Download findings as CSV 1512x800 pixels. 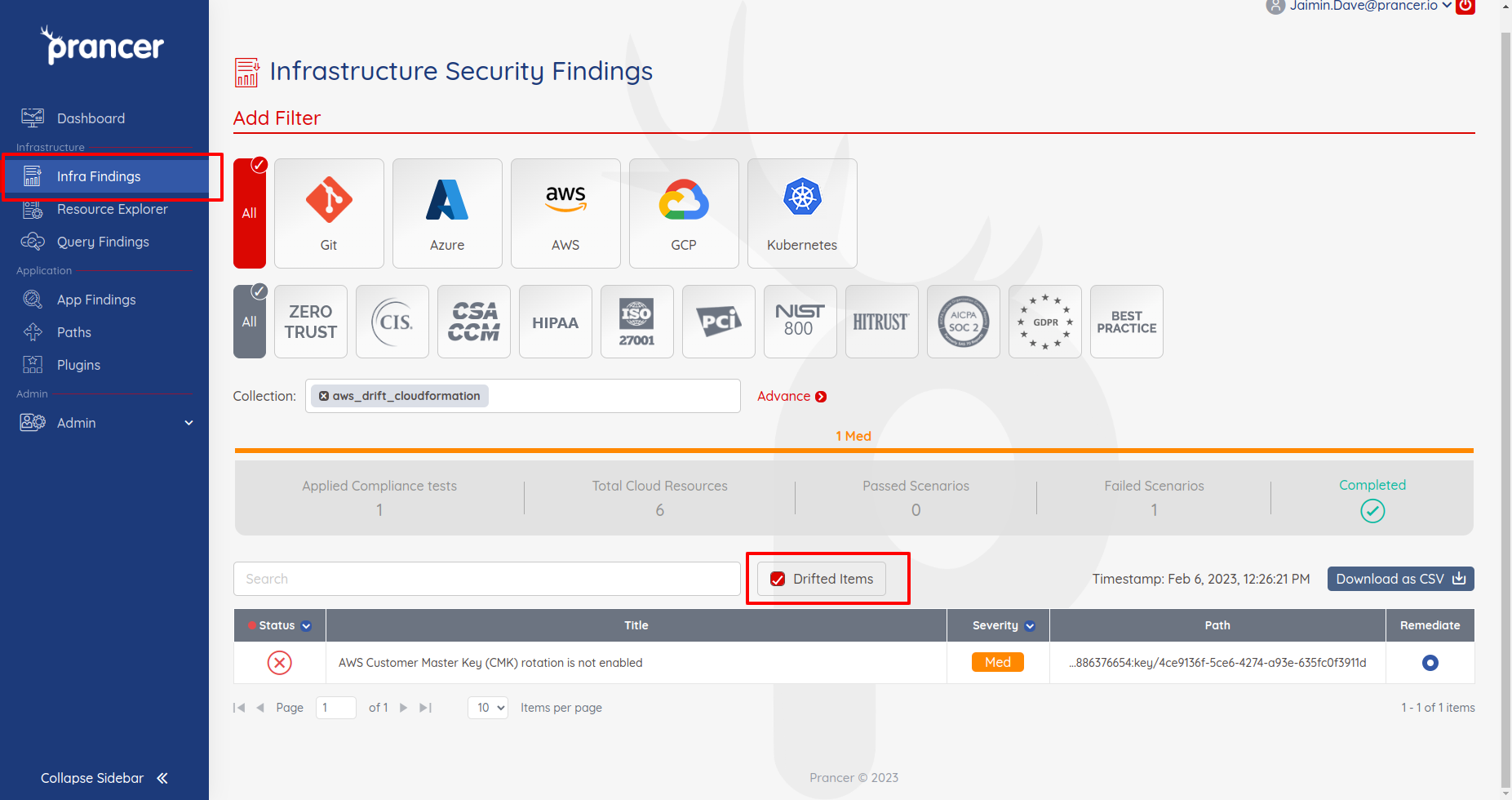(1400, 579)
